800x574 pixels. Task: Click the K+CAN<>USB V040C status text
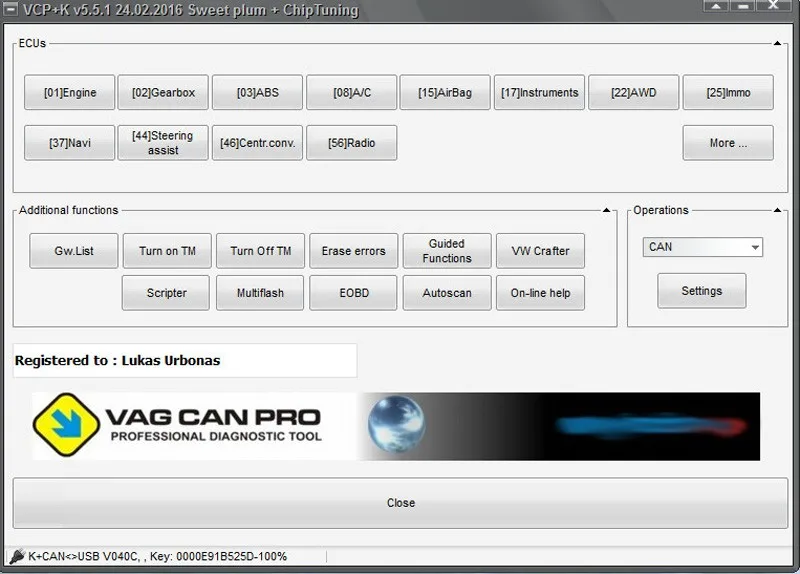click(x=158, y=556)
